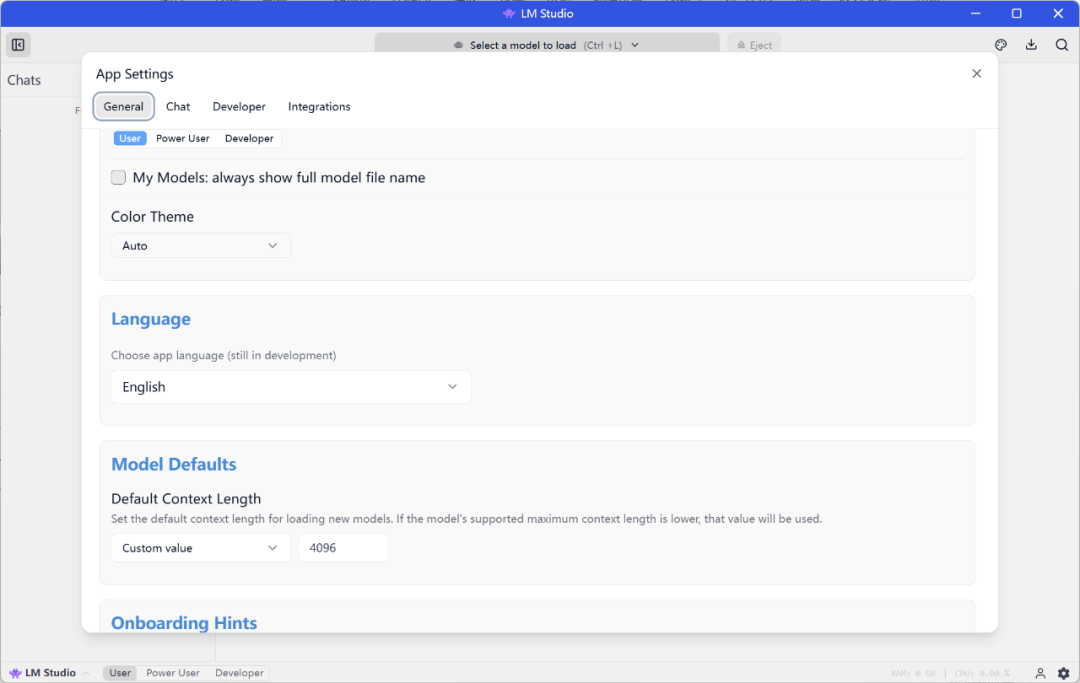Viewport: 1080px width, 683px height.
Task: Expand the chevron next to LM Studio label
Action: [86, 673]
